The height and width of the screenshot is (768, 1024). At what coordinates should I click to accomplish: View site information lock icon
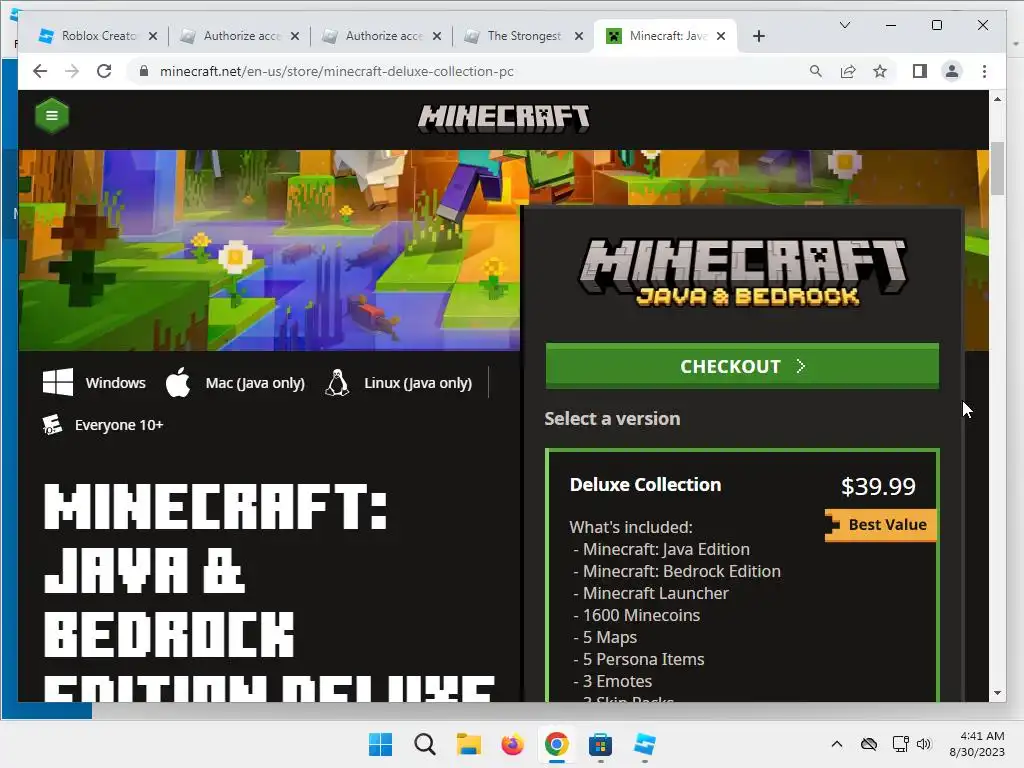pyautogui.click(x=144, y=71)
